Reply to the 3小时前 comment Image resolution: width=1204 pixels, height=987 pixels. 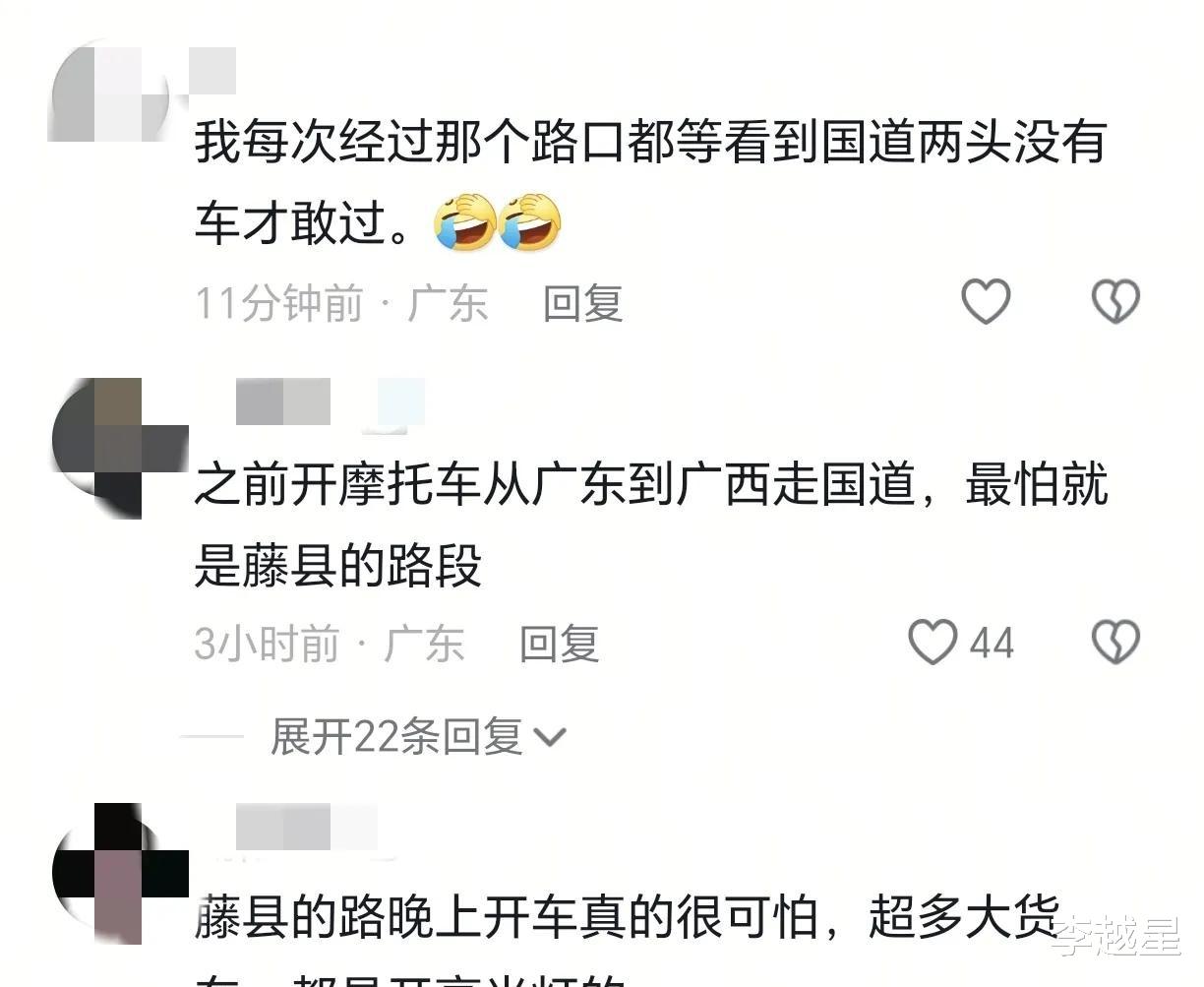click(559, 645)
